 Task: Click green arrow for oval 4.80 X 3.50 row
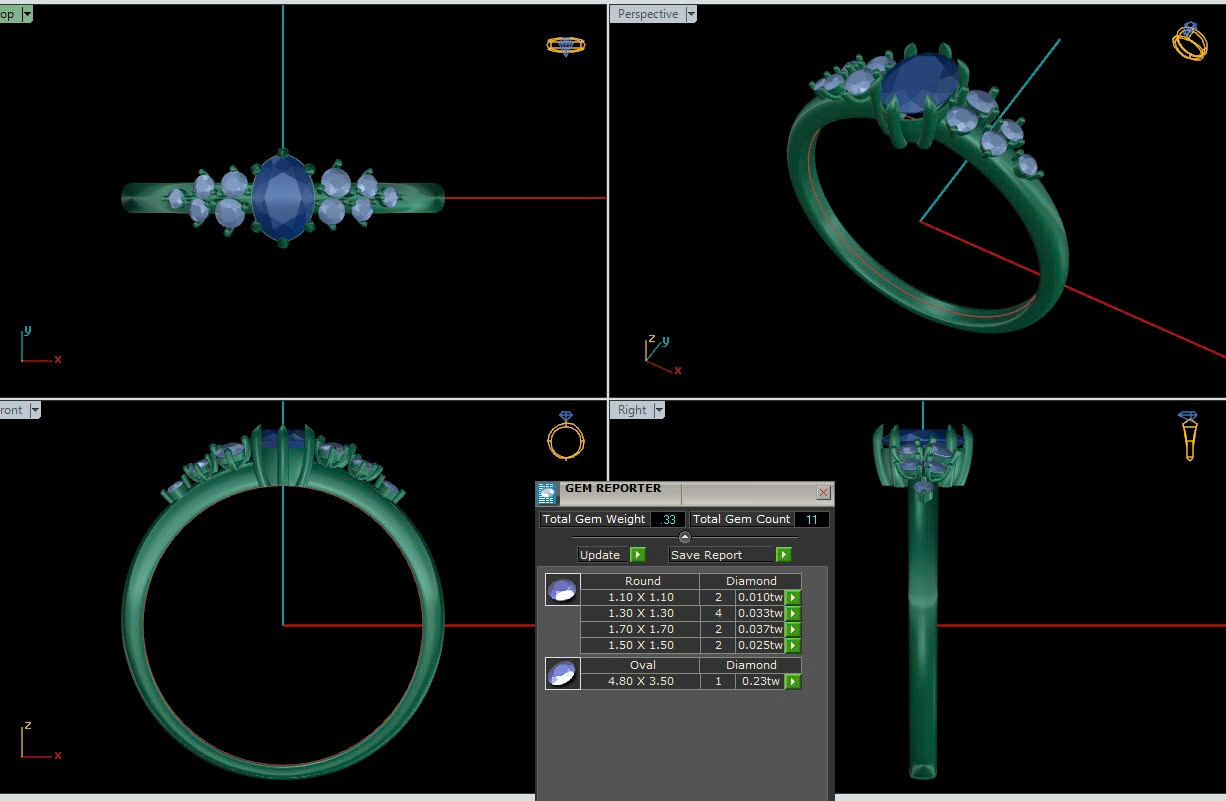coord(793,682)
